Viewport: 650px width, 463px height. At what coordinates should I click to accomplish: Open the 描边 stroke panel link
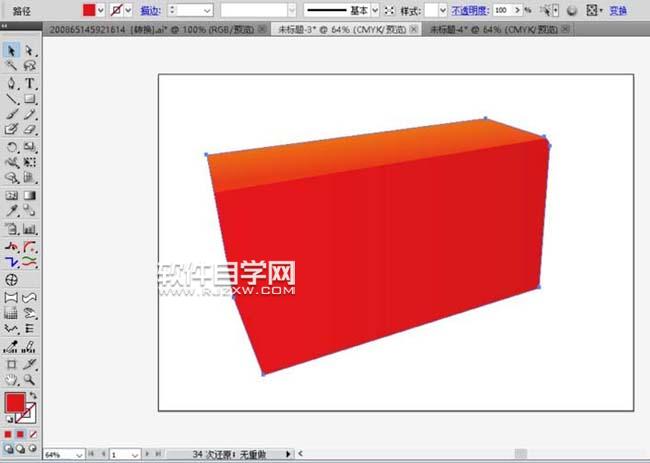[151, 10]
